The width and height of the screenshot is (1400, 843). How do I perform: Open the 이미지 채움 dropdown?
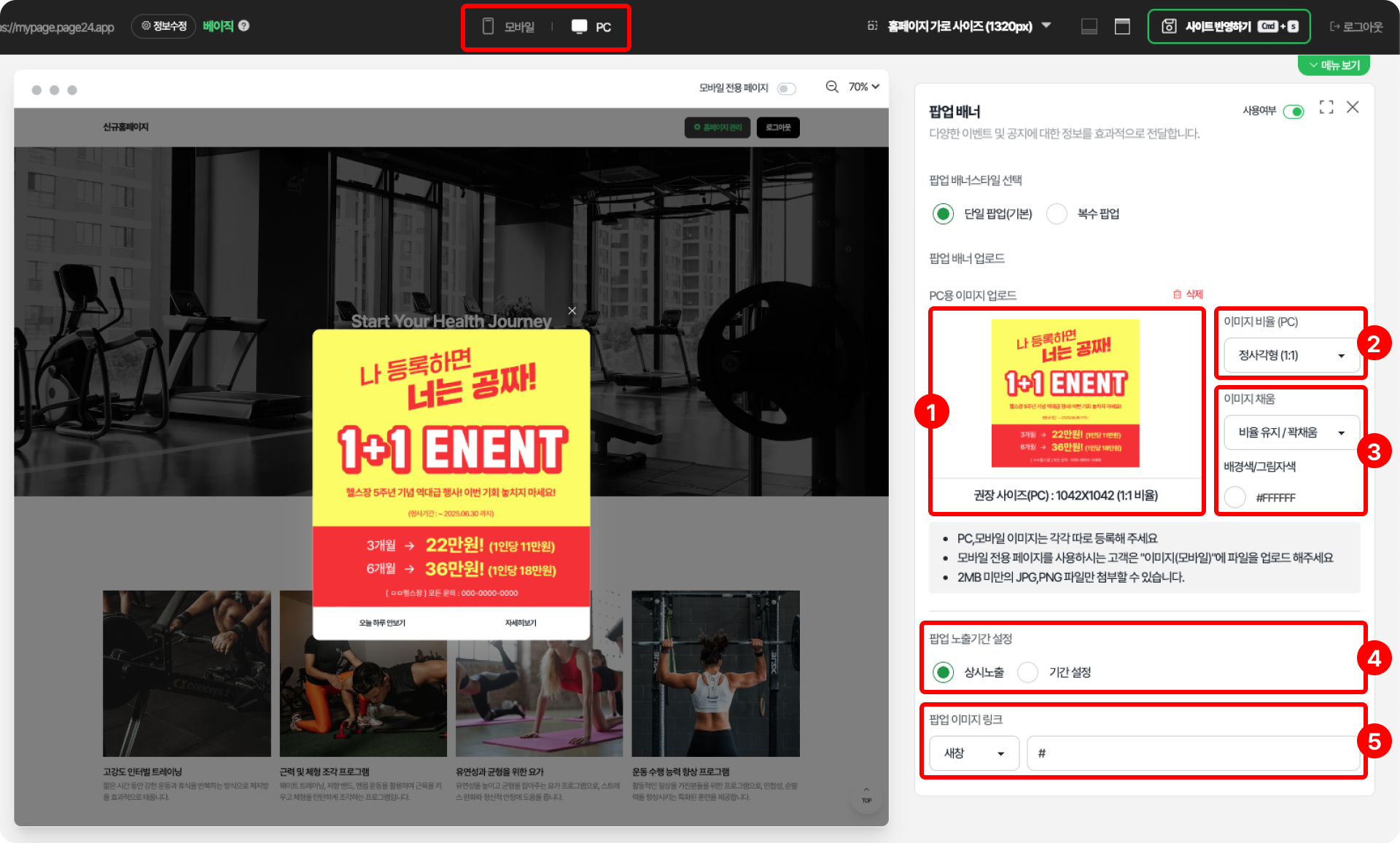coord(1291,432)
